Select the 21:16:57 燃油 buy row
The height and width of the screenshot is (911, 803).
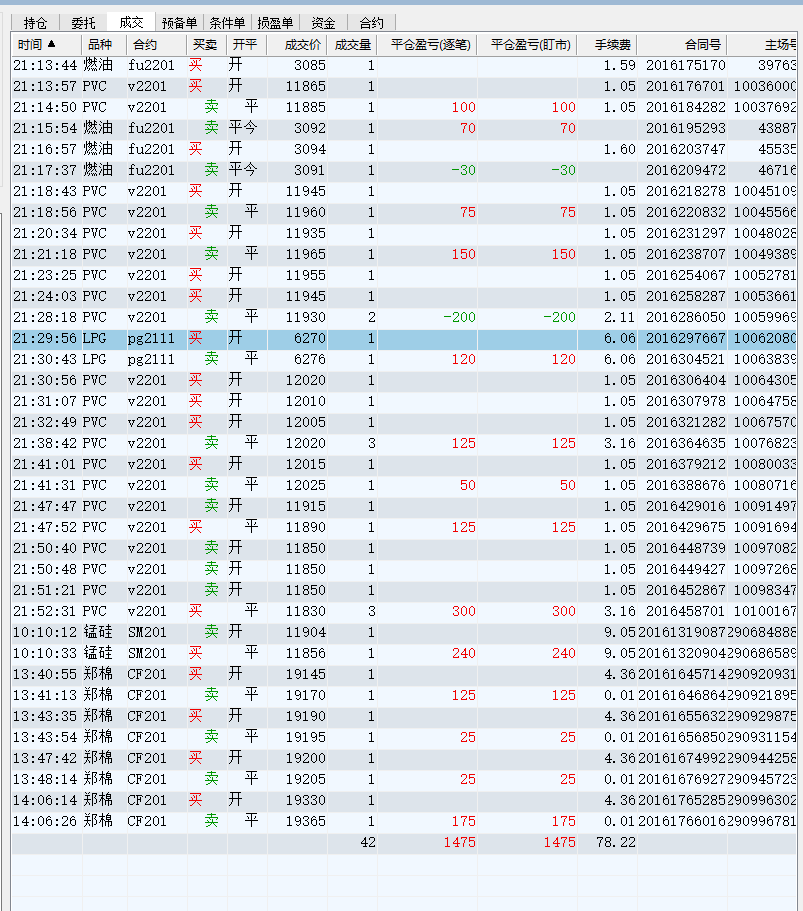pyautogui.click(x=404, y=149)
